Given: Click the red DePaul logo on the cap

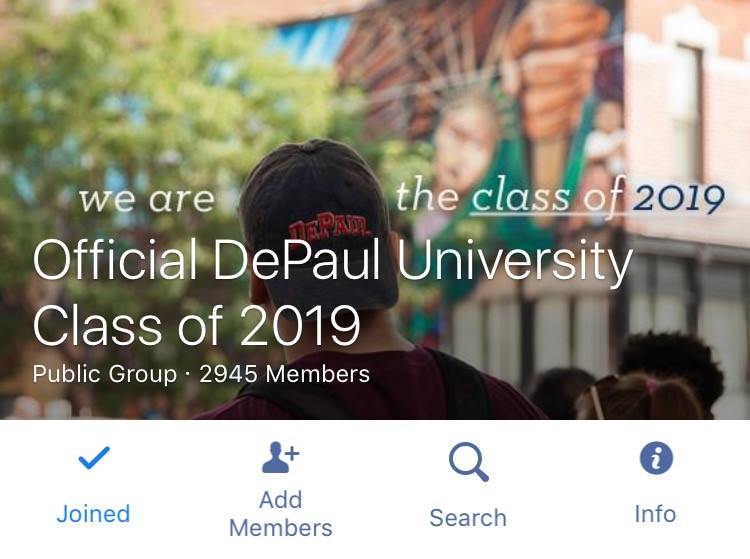Looking at the screenshot, I should (317, 228).
